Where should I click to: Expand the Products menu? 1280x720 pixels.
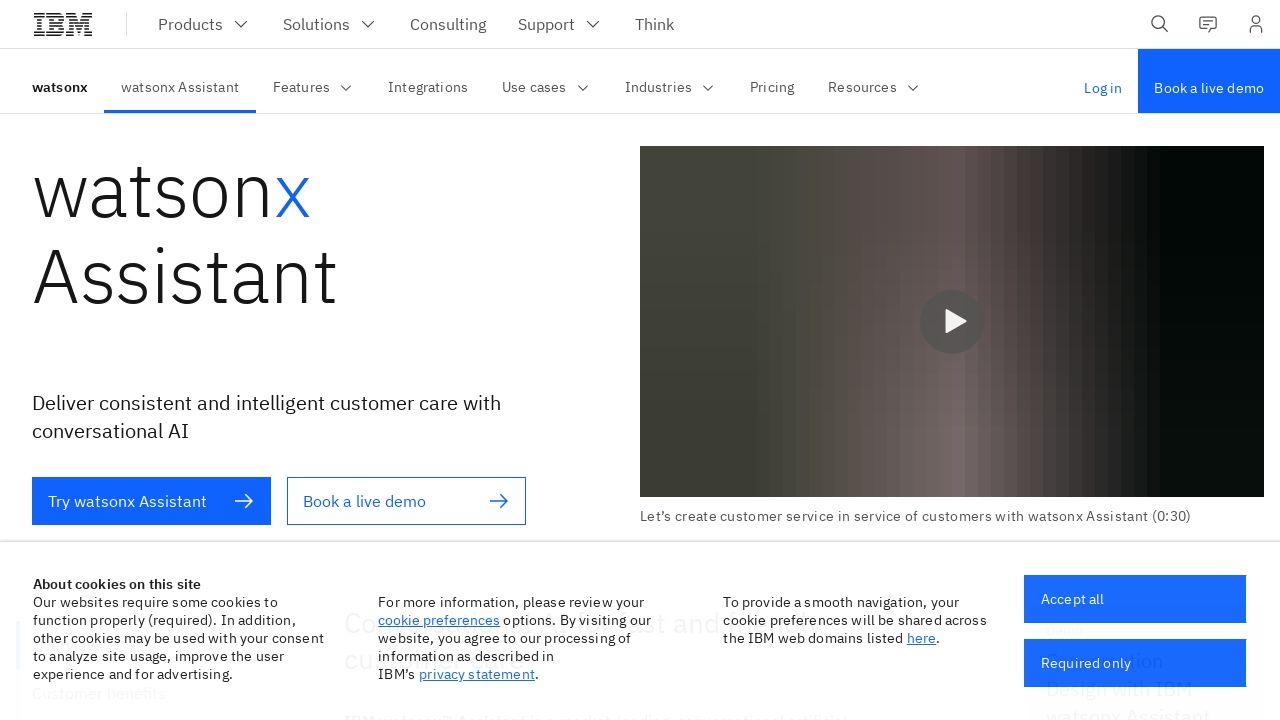(202, 24)
